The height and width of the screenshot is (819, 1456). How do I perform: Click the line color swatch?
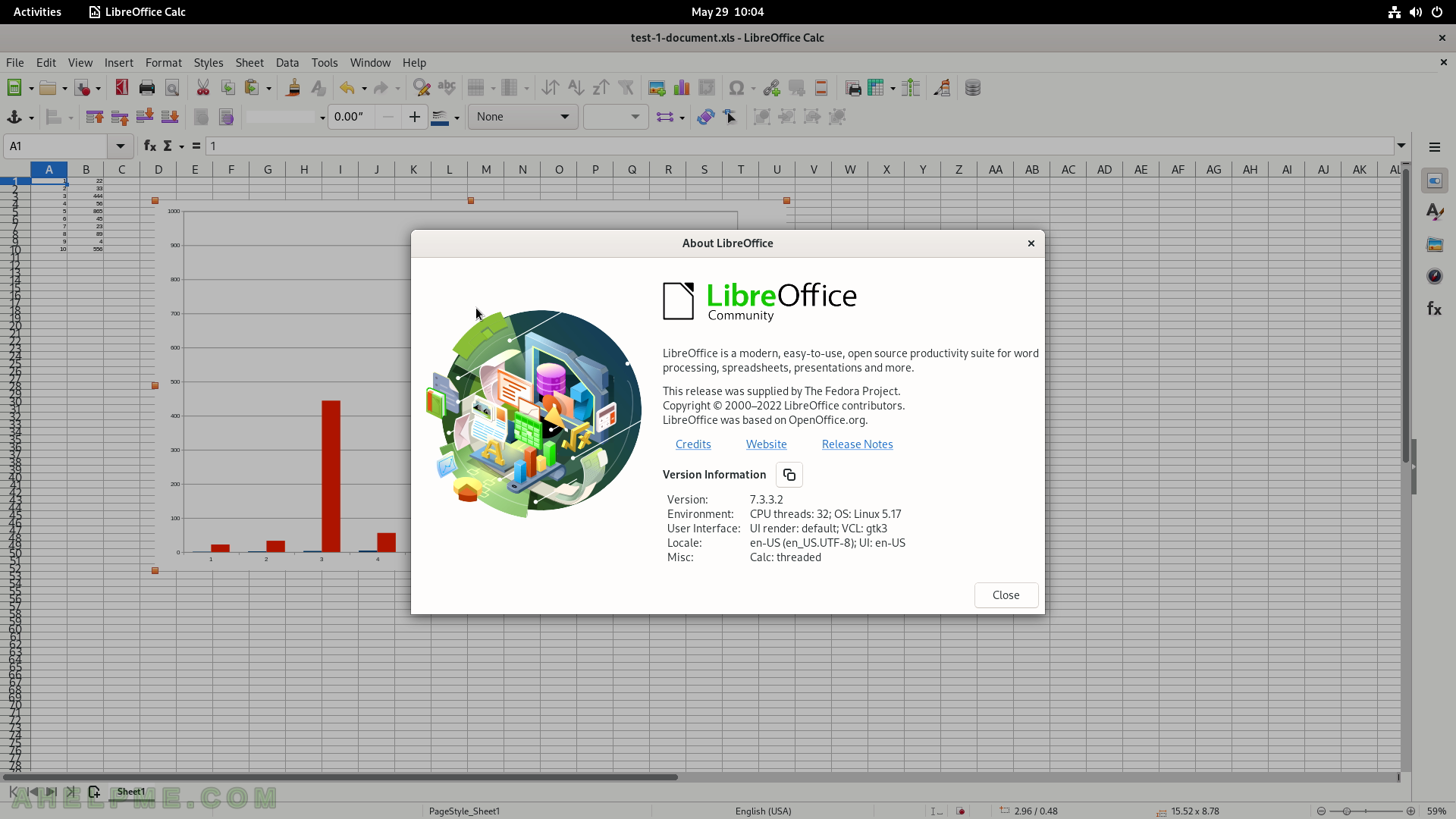coord(439,118)
